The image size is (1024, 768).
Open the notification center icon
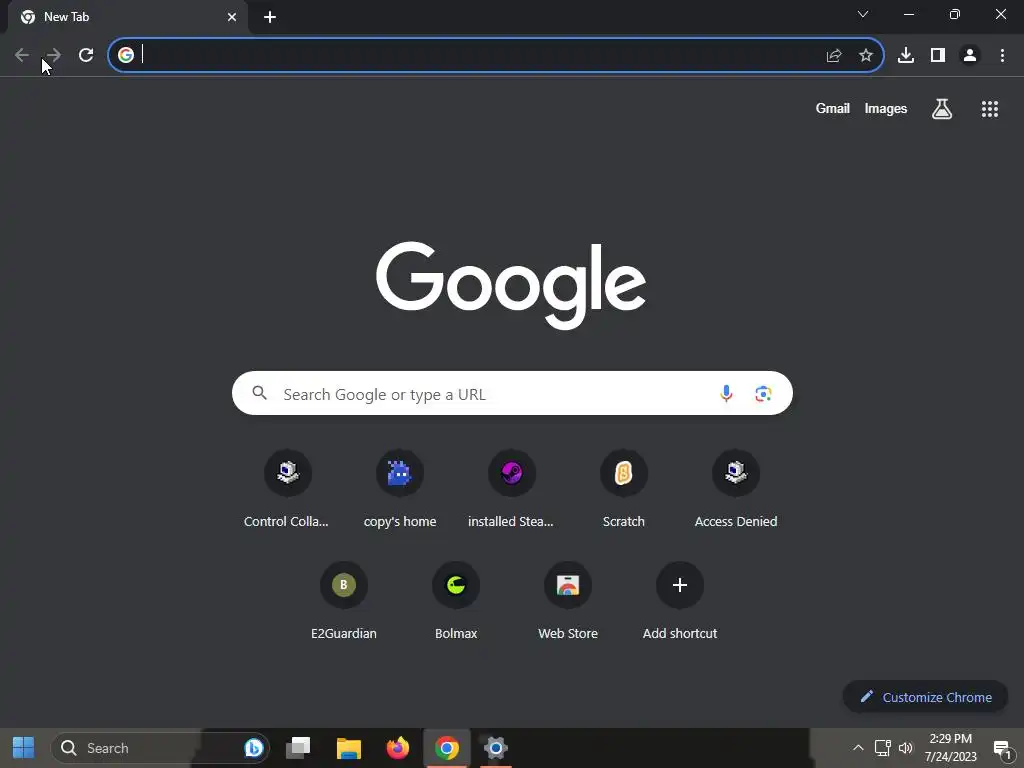coord(1002,748)
